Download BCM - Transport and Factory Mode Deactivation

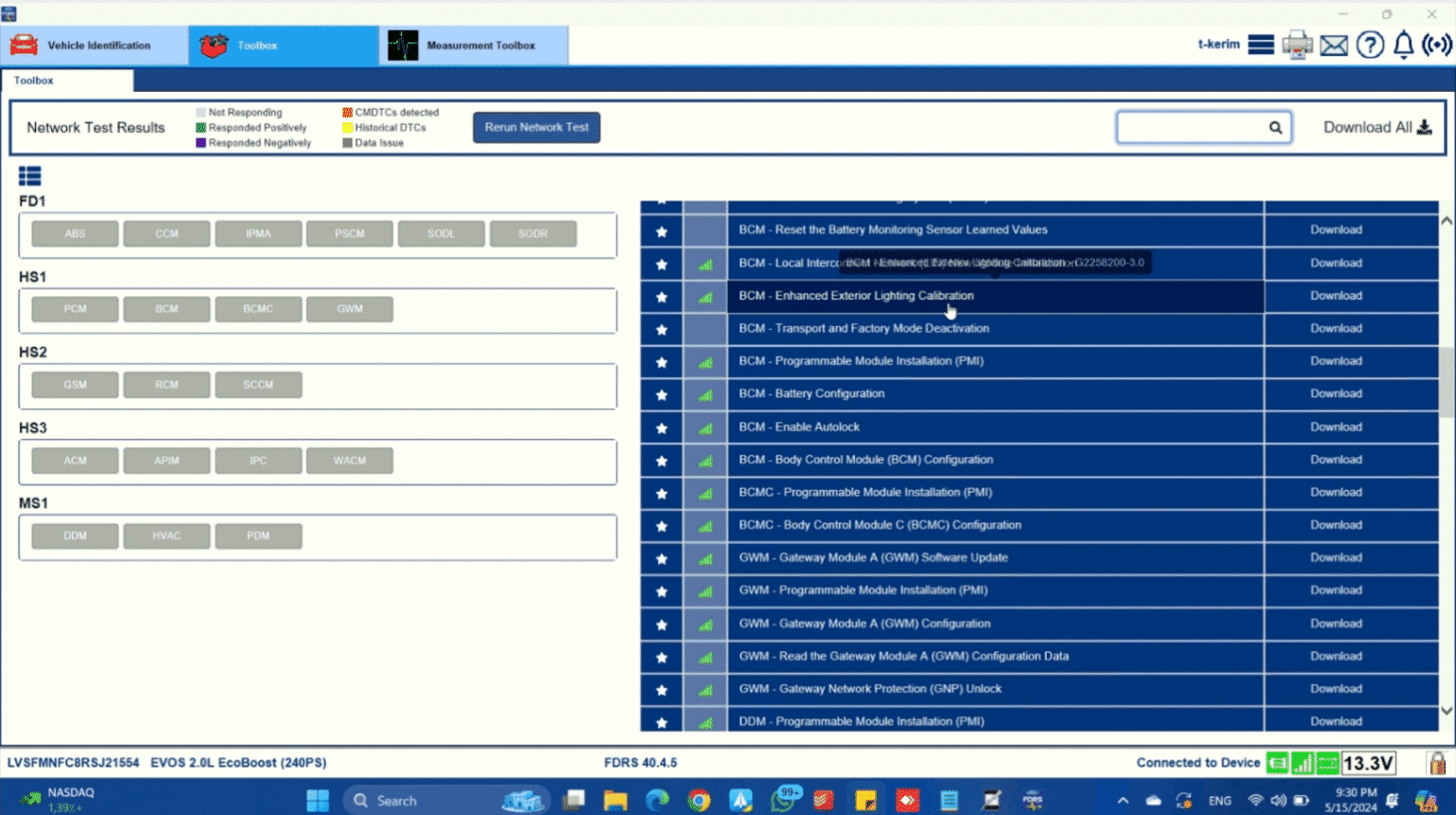click(1336, 329)
